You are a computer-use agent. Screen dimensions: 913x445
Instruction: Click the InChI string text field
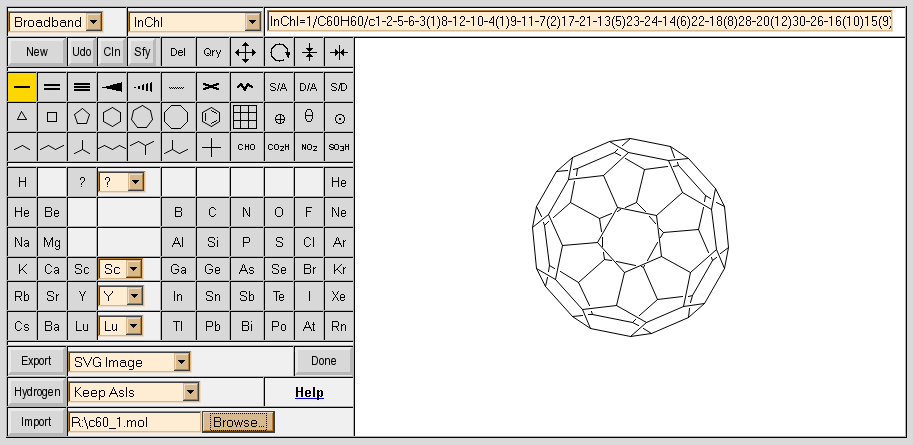coord(580,21)
